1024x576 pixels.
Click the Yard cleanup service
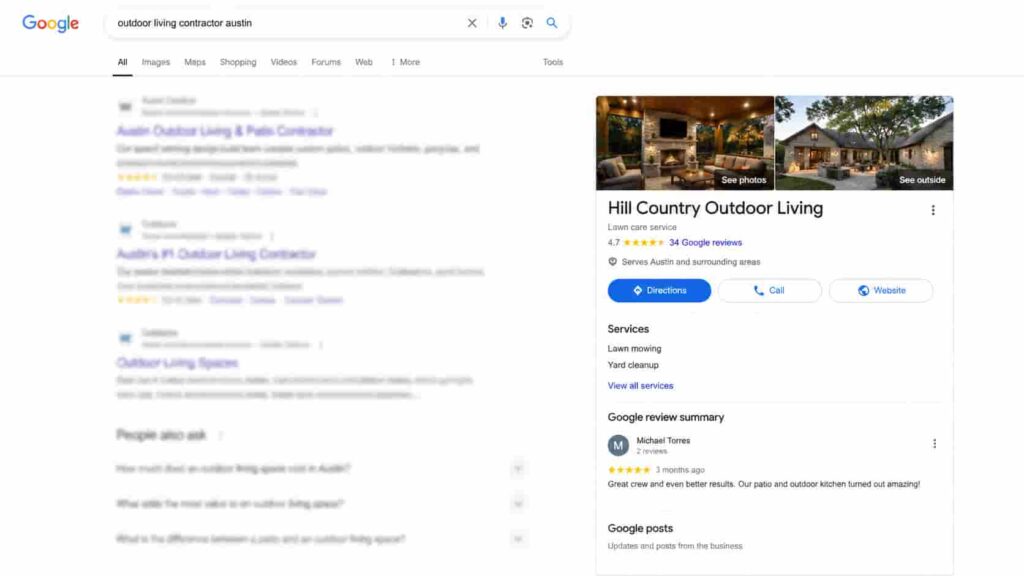633,364
